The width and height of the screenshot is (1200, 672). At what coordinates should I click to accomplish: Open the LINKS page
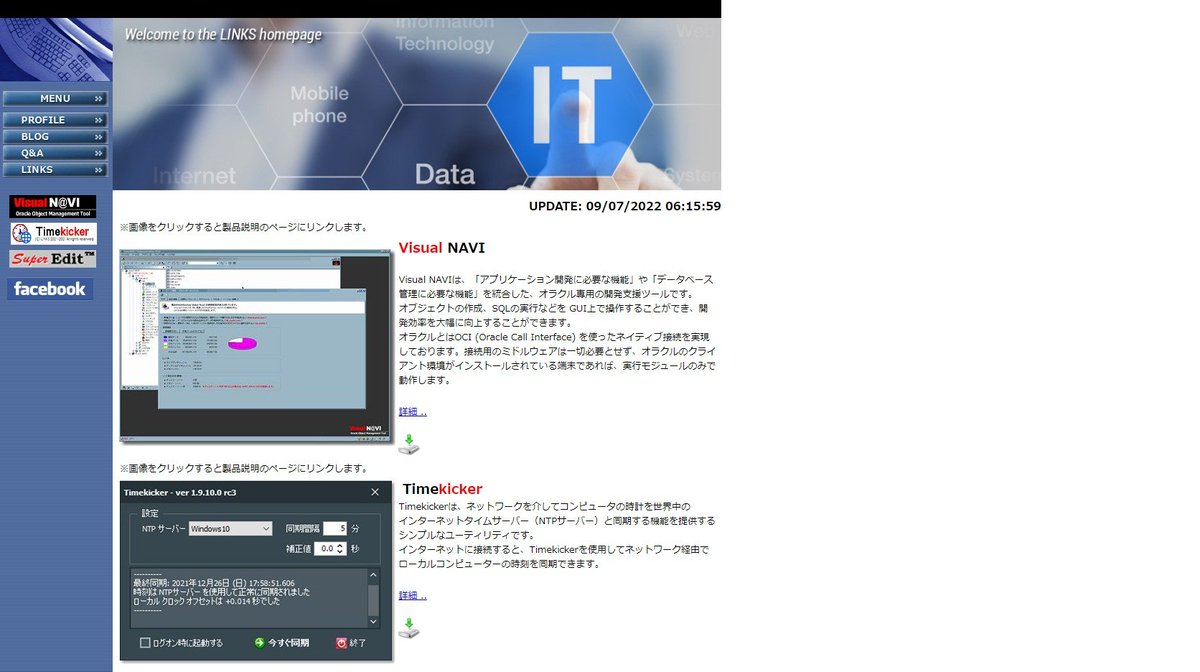(x=55, y=170)
